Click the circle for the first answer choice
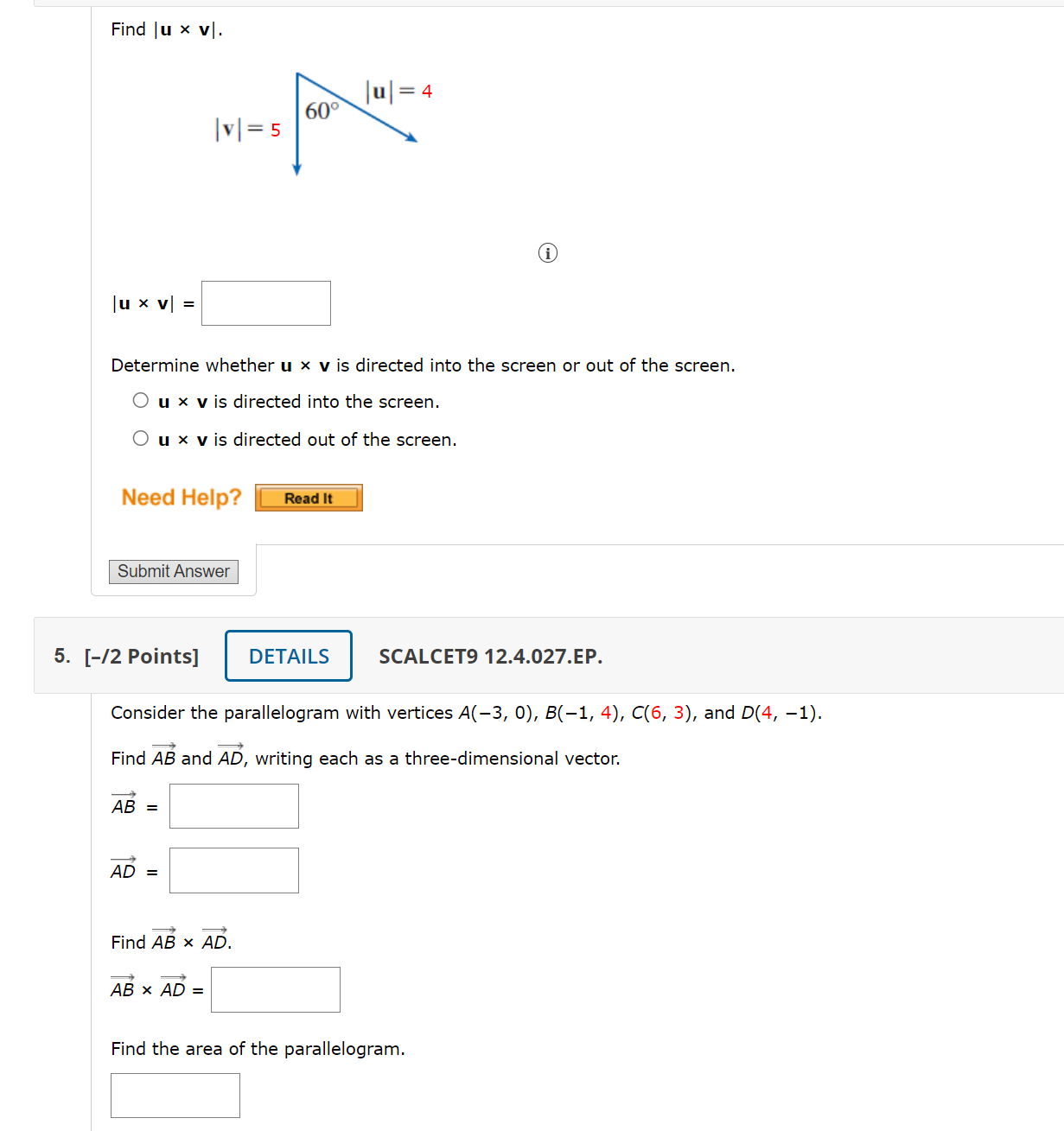The height and width of the screenshot is (1131, 1064). click(140, 400)
